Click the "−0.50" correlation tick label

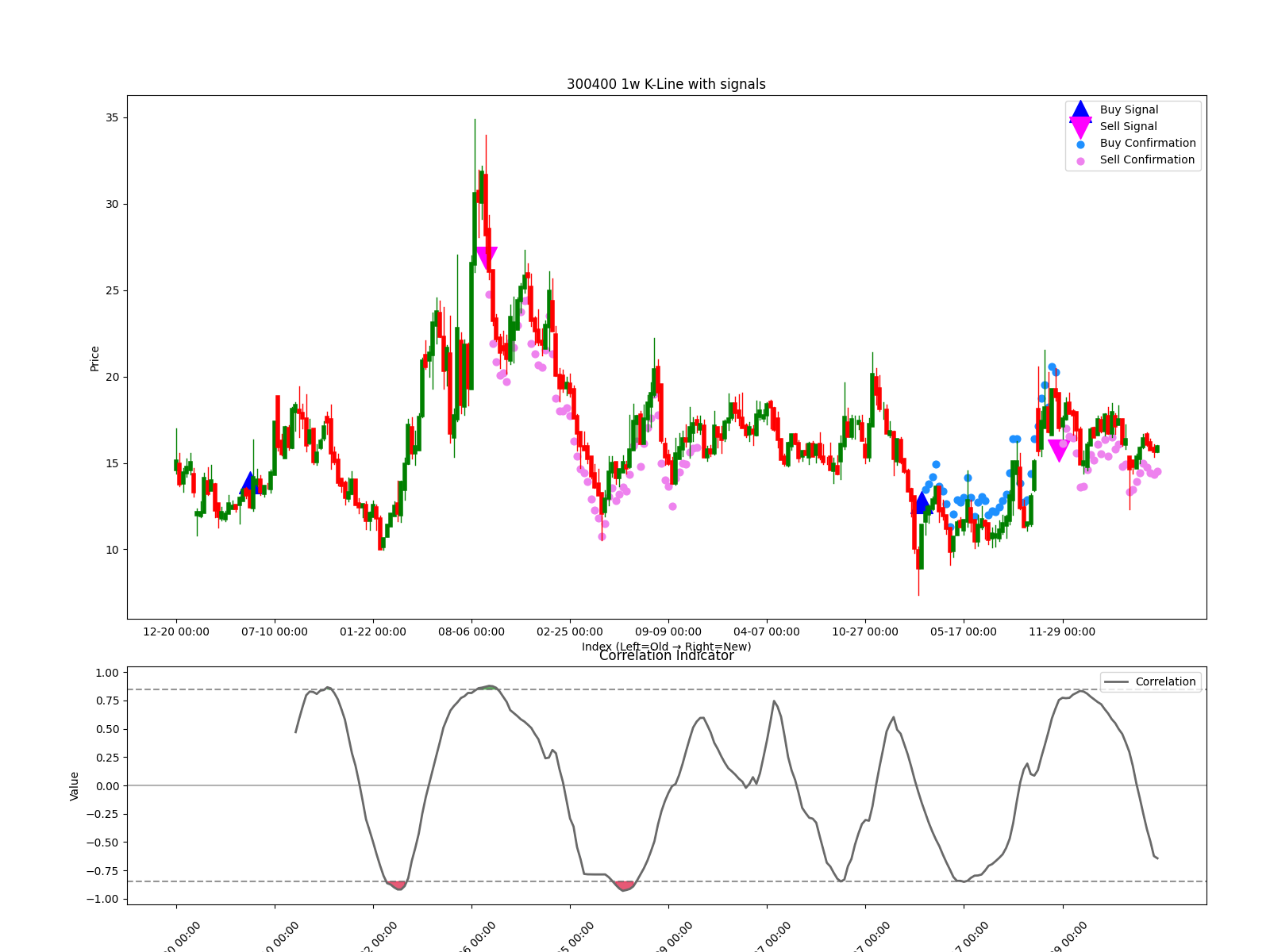click(x=103, y=843)
